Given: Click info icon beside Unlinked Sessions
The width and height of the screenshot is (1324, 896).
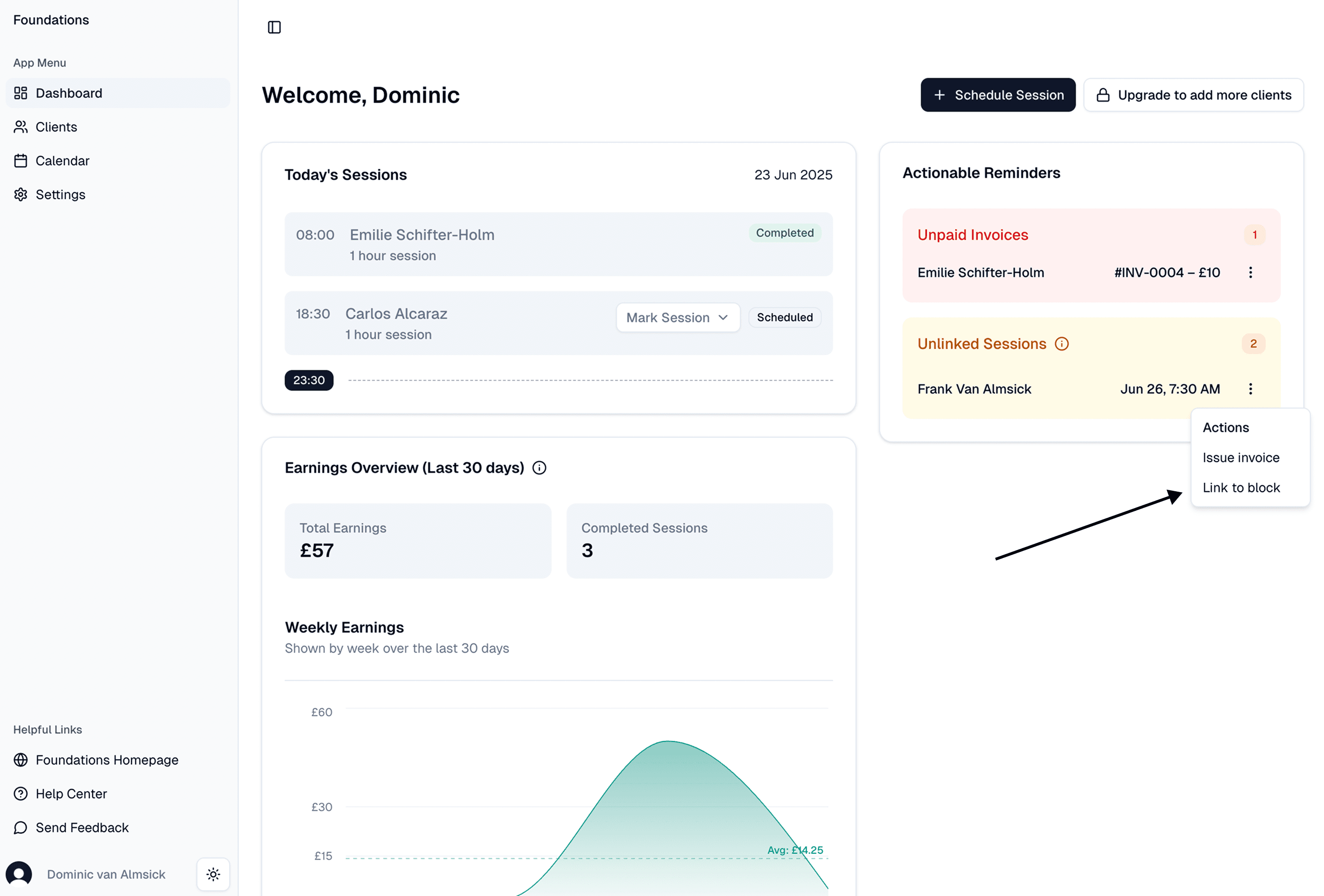Looking at the screenshot, I should click(x=1061, y=344).
